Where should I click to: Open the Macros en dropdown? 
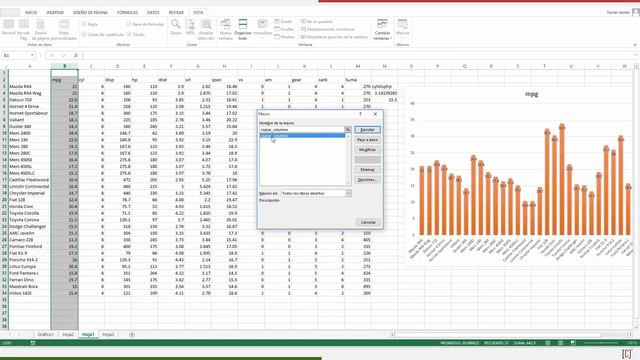click(348, 193)
